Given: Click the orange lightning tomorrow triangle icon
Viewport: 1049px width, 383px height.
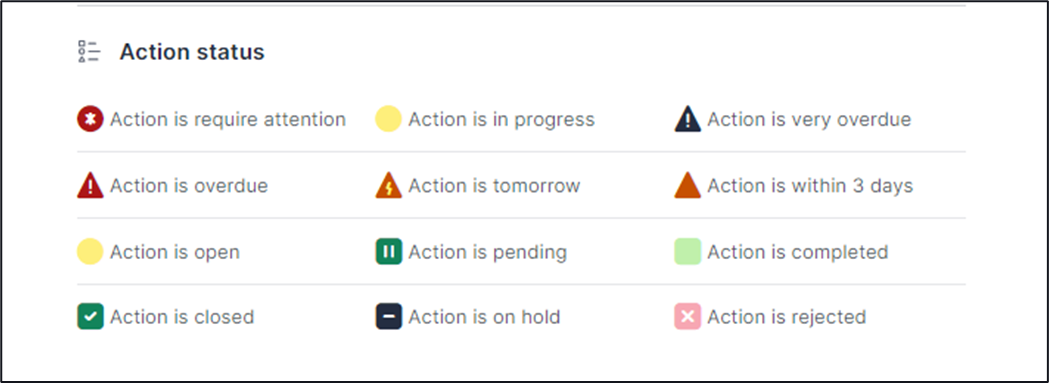Looking at the screenshot, I should click(x=389, y=185).
